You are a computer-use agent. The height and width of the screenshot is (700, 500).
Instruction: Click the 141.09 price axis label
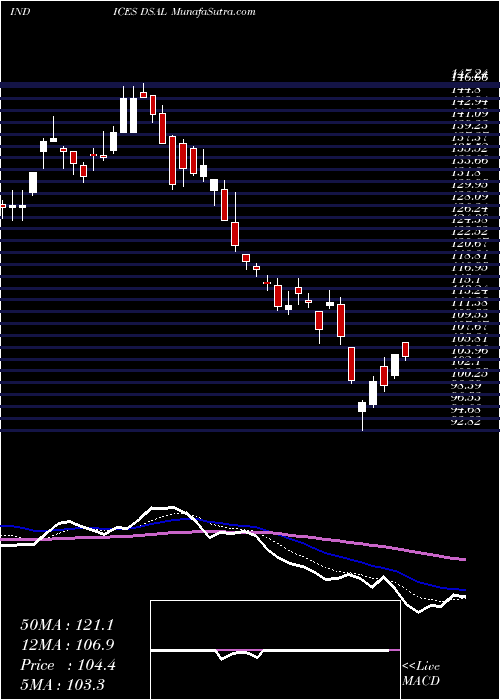(469, 114)
